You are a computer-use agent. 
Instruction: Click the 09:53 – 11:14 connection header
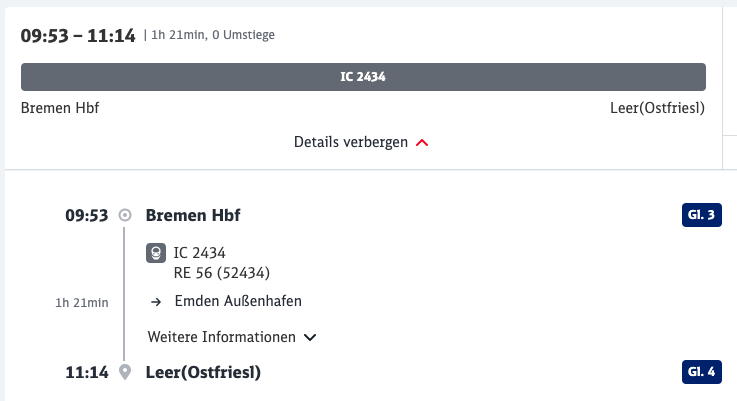click(x=78, y=36)
